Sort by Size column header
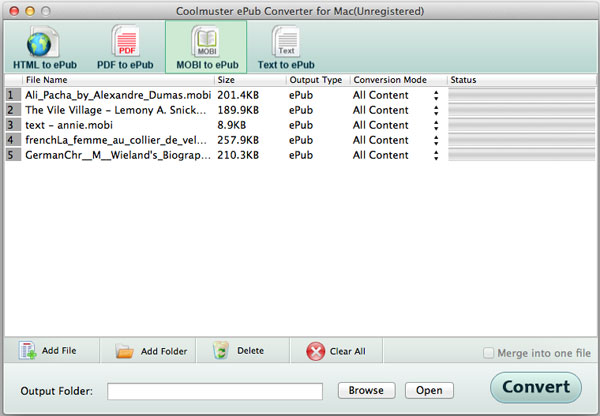Viewport: 600px width, 416px height. 250,80
